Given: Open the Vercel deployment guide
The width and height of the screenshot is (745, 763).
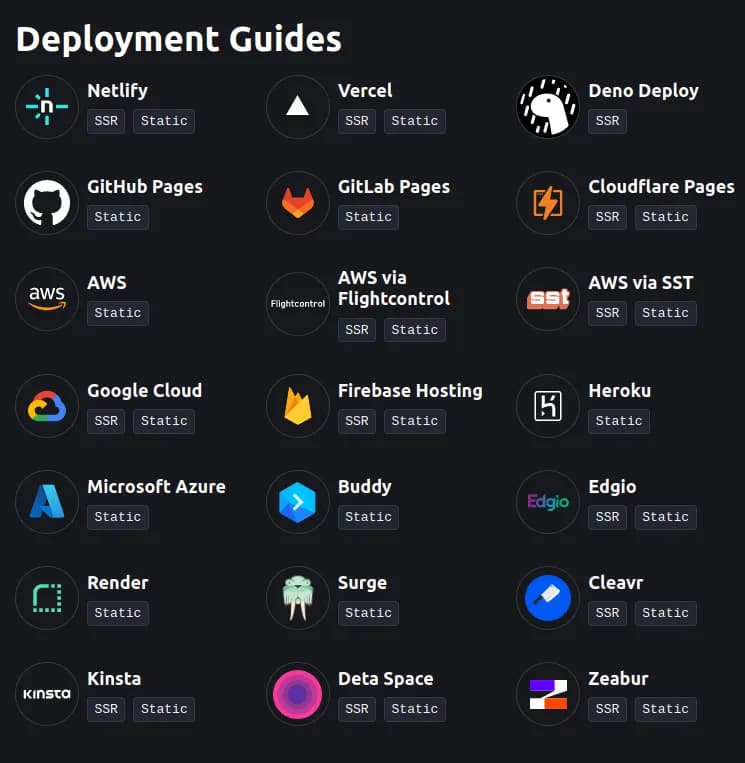Looking at the screenshot, I should (365, 91).
